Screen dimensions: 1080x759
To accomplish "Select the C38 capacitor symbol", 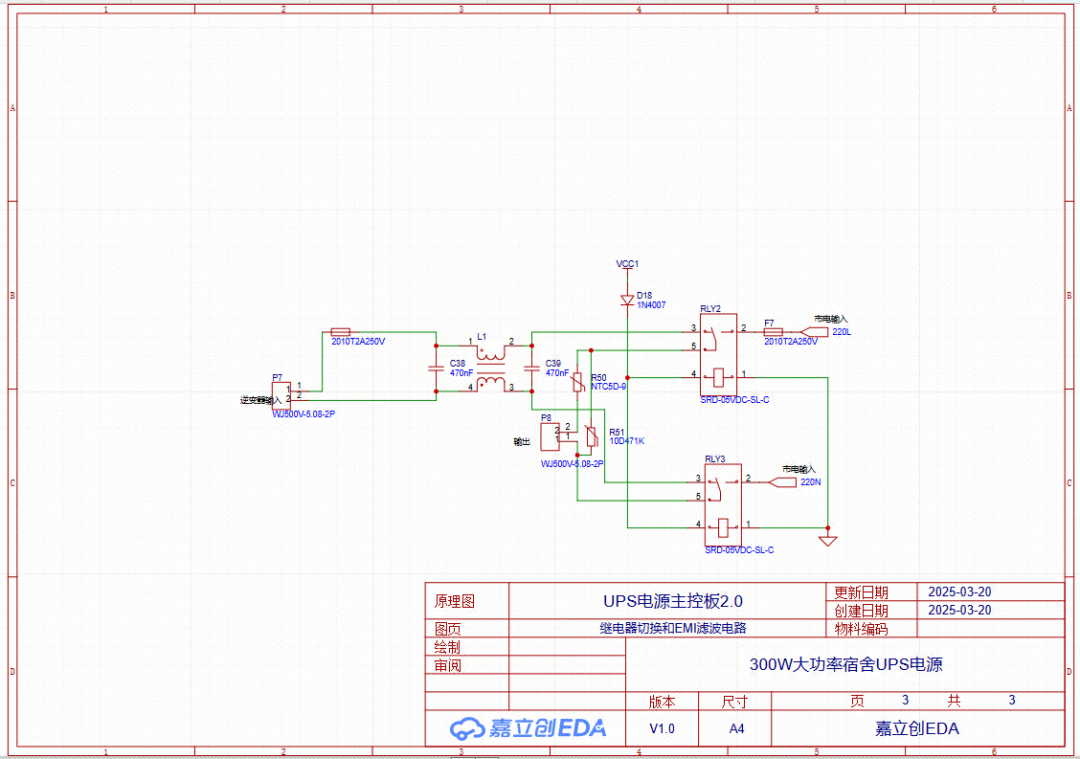I will coord(435,368).
